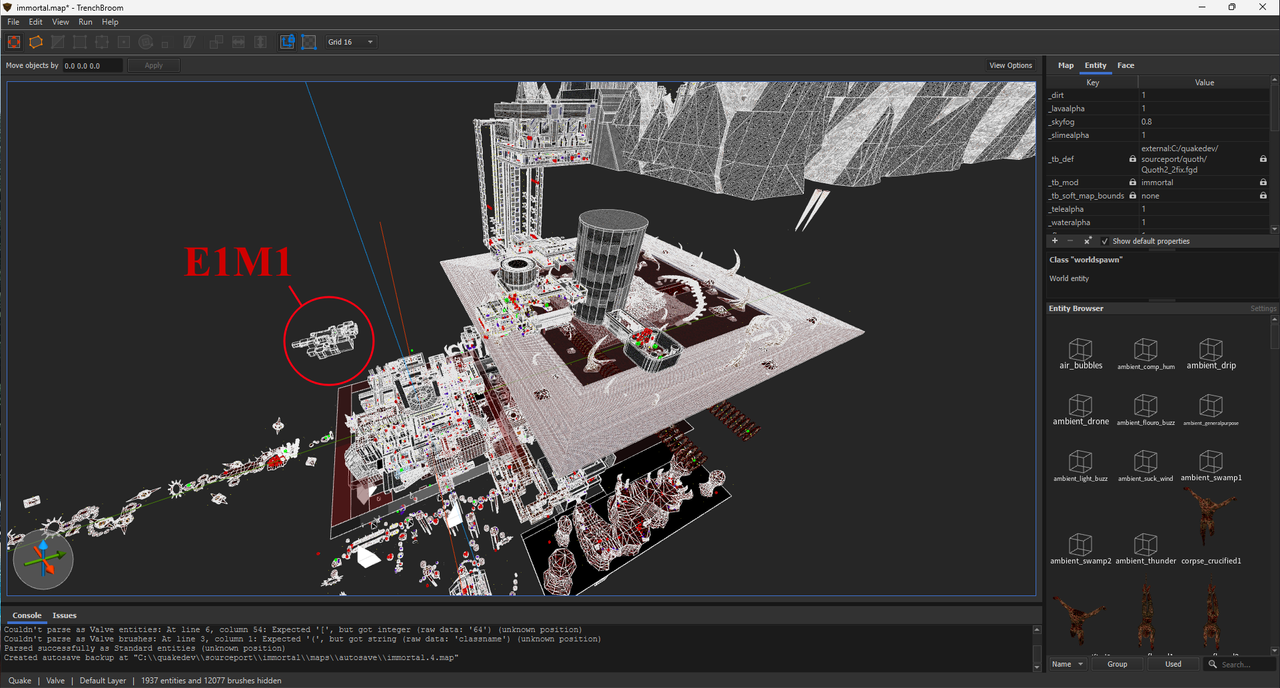
Task: Switch to the Entity inspector tab
Action: (1096, 65)
